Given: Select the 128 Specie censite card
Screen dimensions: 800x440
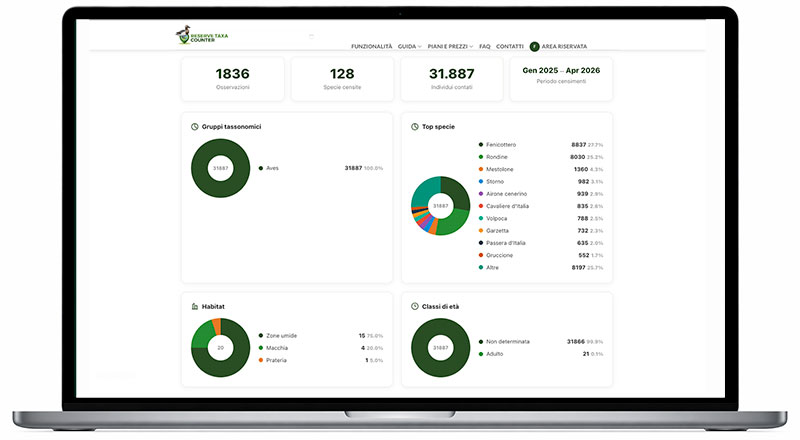Looking at the screenshot, I should click(x=342, y=79).
